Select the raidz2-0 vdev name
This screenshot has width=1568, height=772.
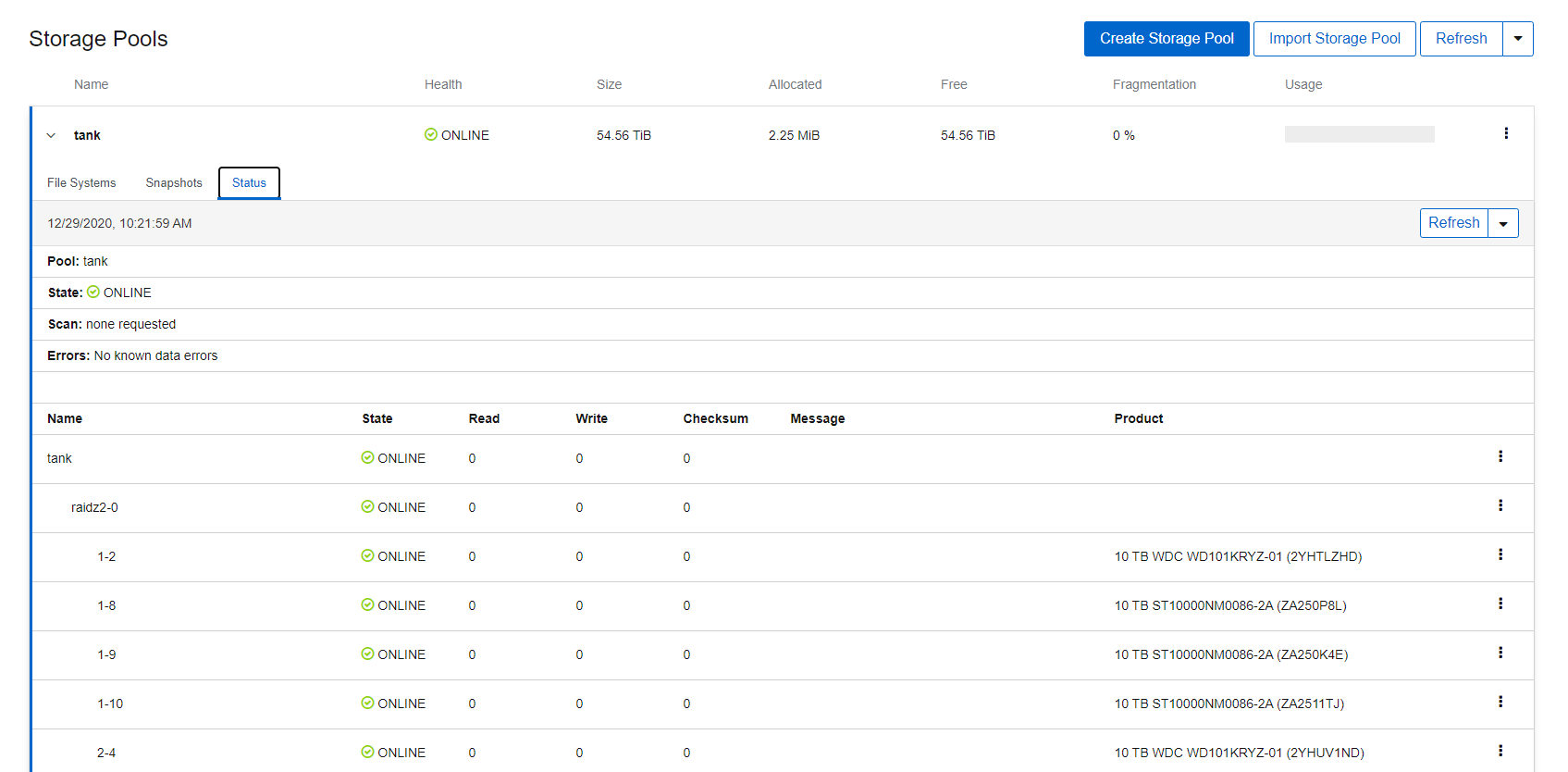(94, 507)
